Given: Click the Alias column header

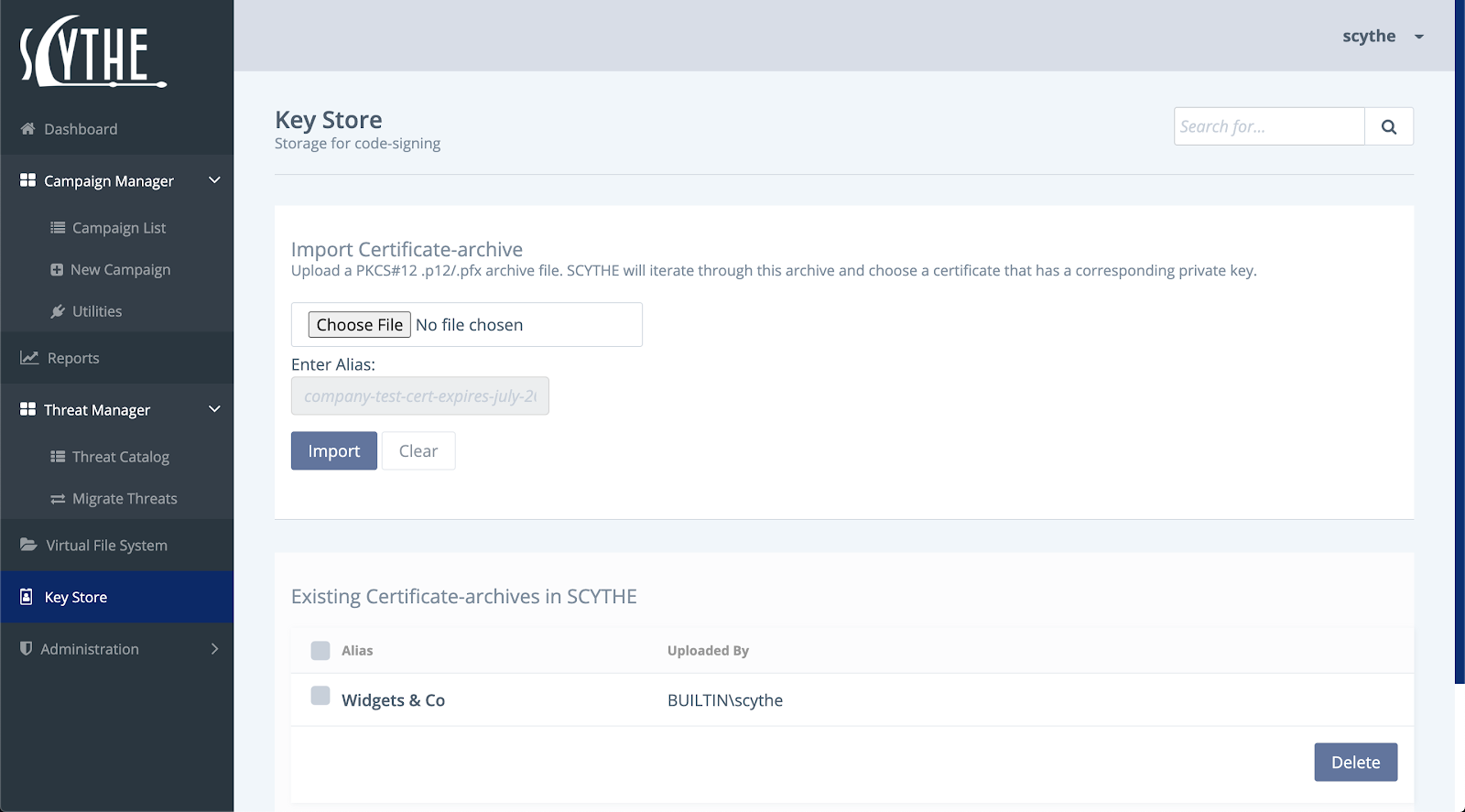Looking at the screenshot, I should tap(357, 651).
